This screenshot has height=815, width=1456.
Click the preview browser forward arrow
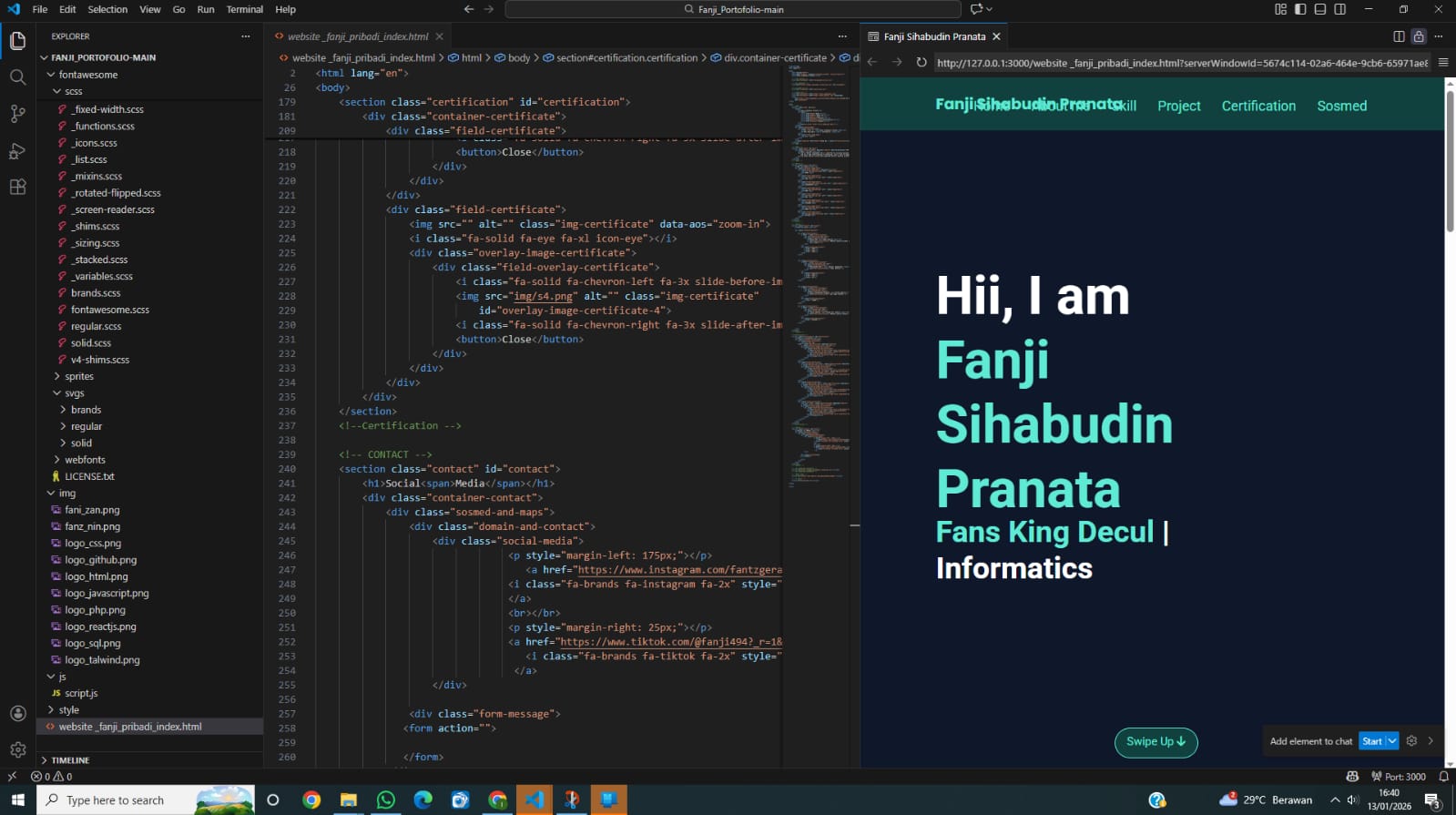pos(897,62)
